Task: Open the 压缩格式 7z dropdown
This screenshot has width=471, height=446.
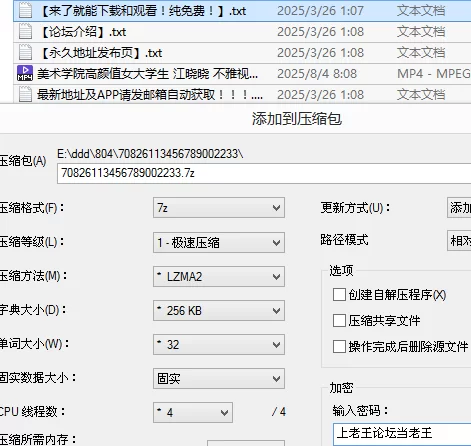Action: 219,208
